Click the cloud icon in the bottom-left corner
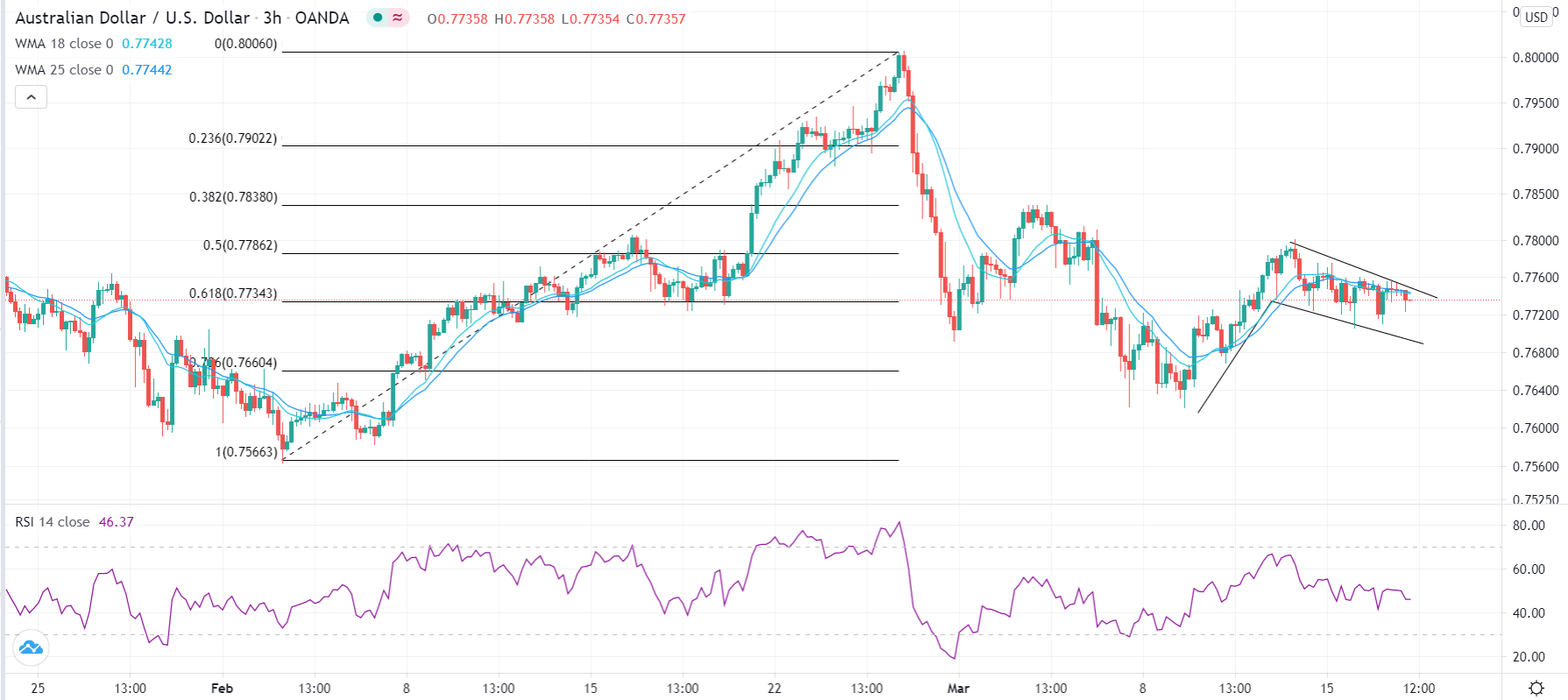1568x700 pixels. pos(31,648)
